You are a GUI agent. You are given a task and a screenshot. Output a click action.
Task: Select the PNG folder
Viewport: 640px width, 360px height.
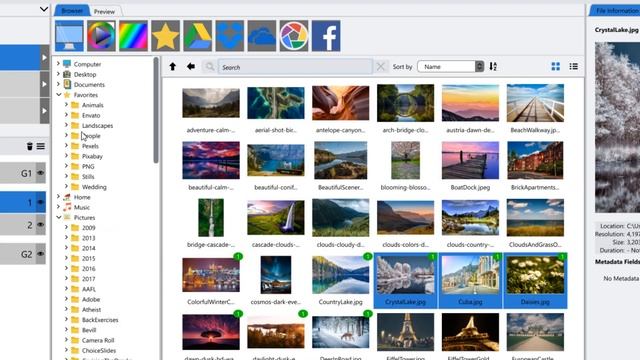click(88, 166)
